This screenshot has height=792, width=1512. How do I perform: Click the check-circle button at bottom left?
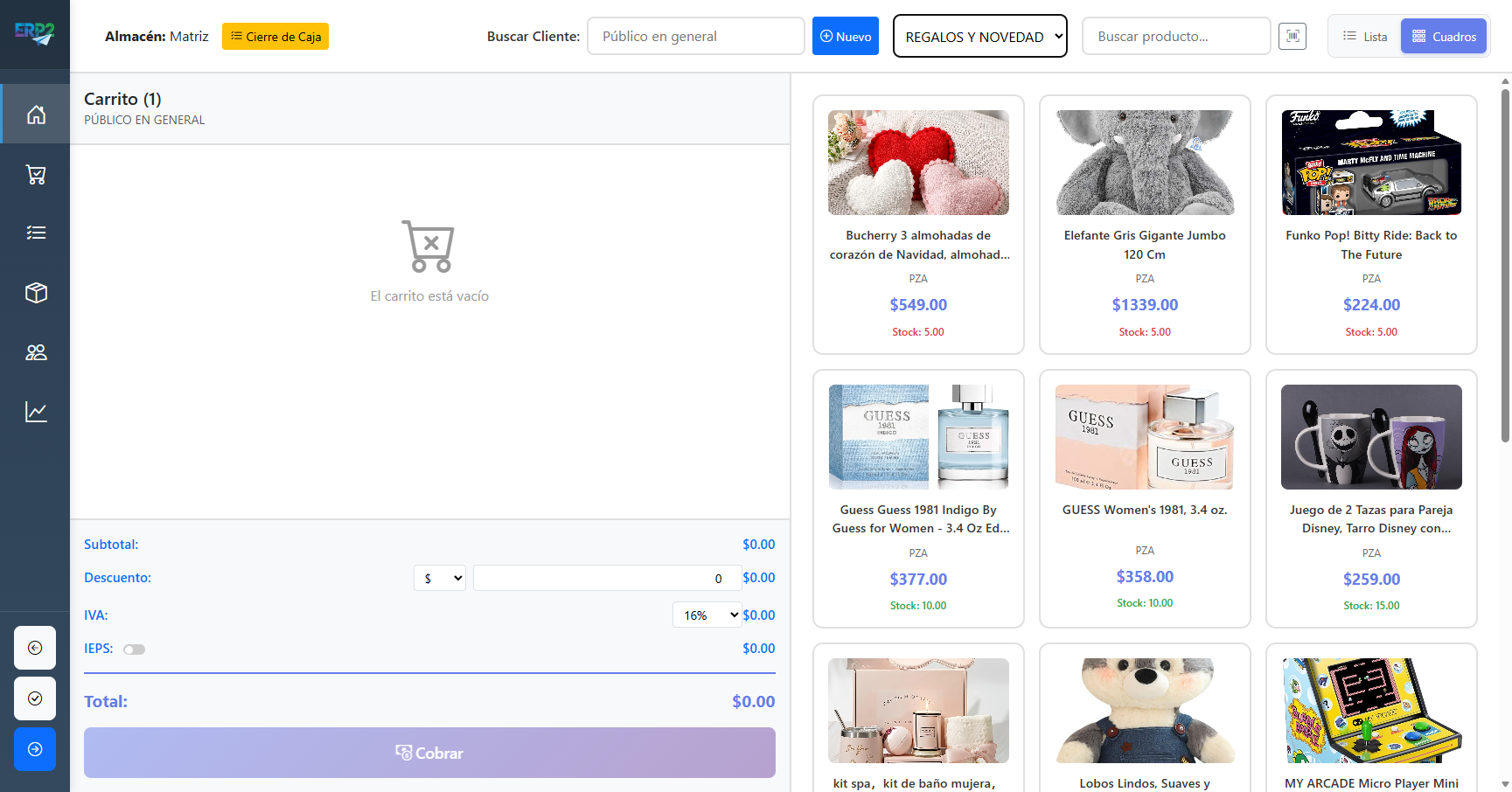[34, 698]
